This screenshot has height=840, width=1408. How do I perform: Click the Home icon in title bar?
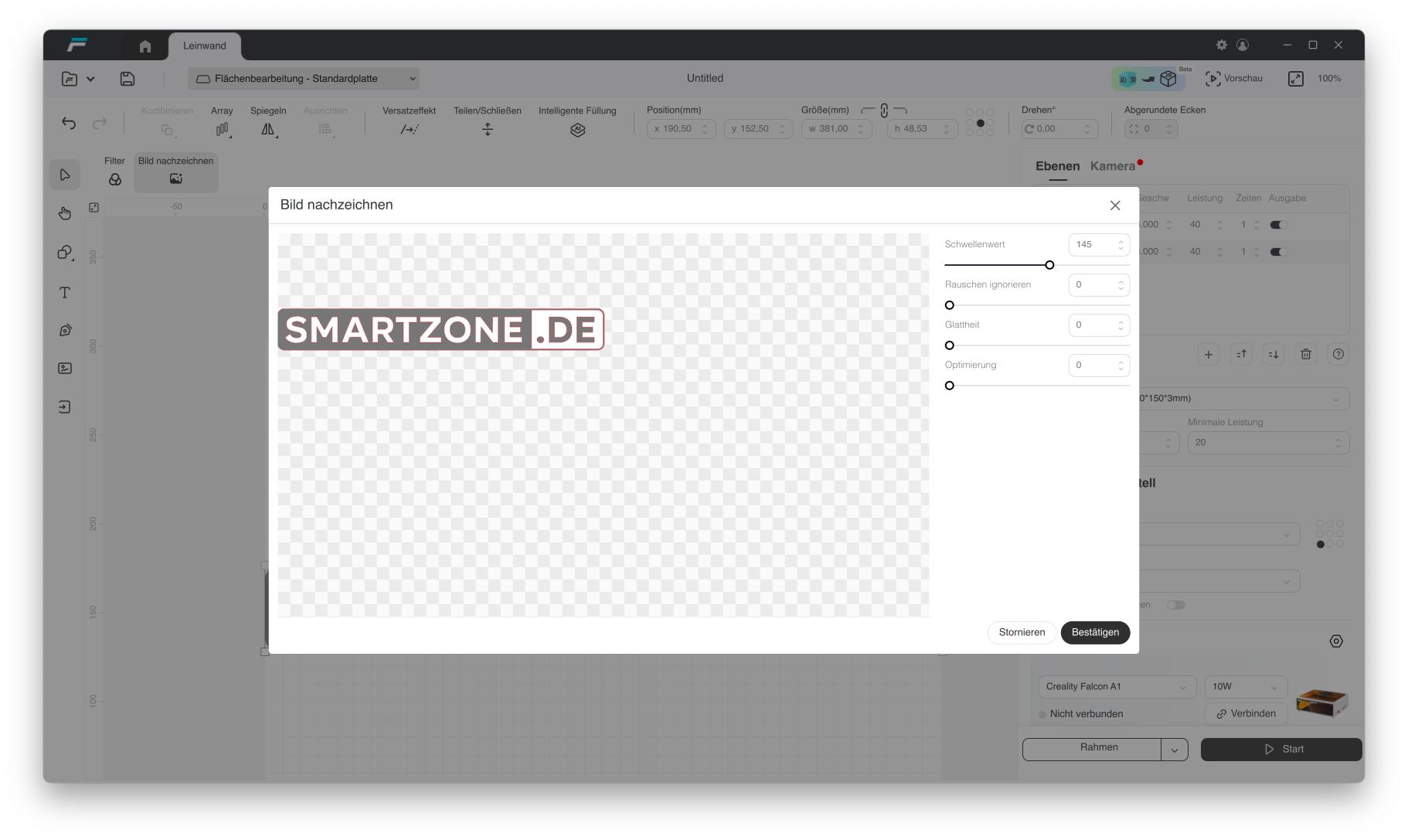(x=145, y=46)
